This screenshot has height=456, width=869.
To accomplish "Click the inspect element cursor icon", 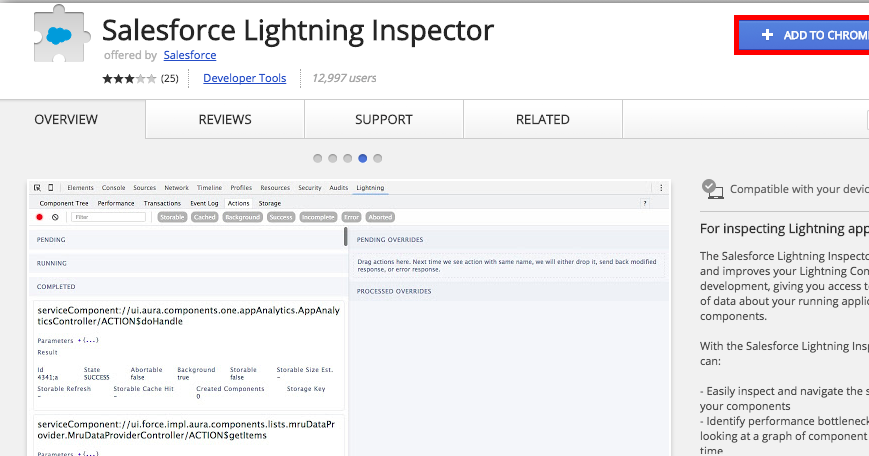I will [x=37, y=188].
